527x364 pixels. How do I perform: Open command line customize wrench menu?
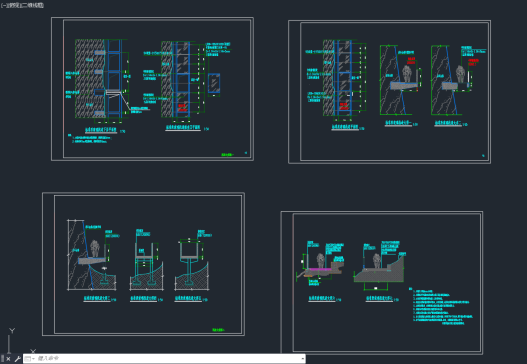click(x=17, y=359)
